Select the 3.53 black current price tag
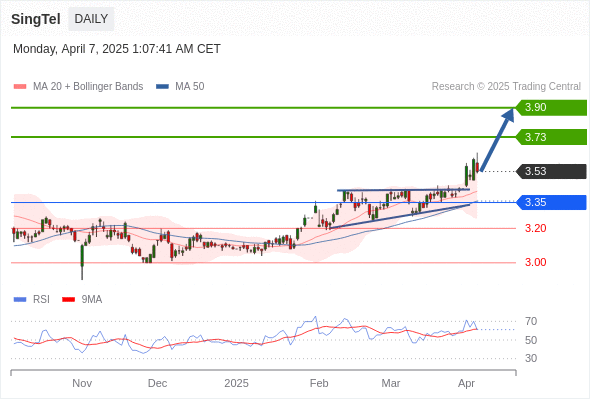Image resolution: width=590 pixels, height=400 pixels. 551,171
